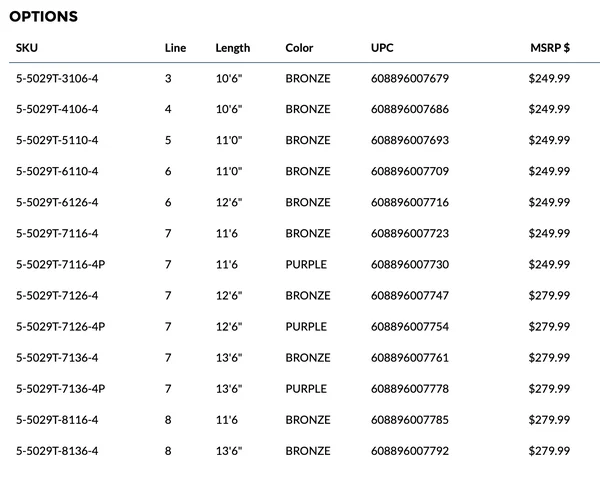Click the Length column header
The height and width of the screenshot is (492, 600).
(233, 48)
